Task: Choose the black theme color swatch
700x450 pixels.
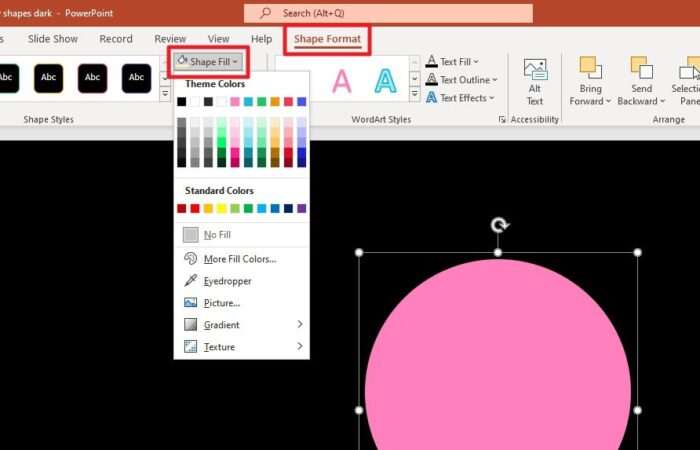Action: click(x=181, y=102)
